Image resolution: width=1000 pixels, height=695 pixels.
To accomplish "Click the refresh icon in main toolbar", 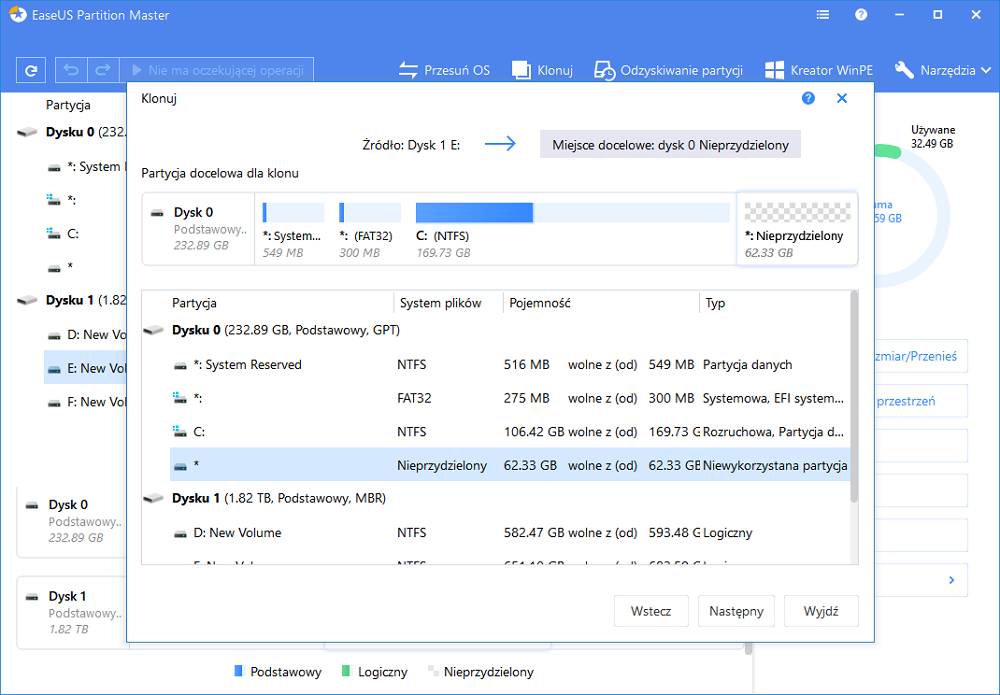I will point(31,70).
